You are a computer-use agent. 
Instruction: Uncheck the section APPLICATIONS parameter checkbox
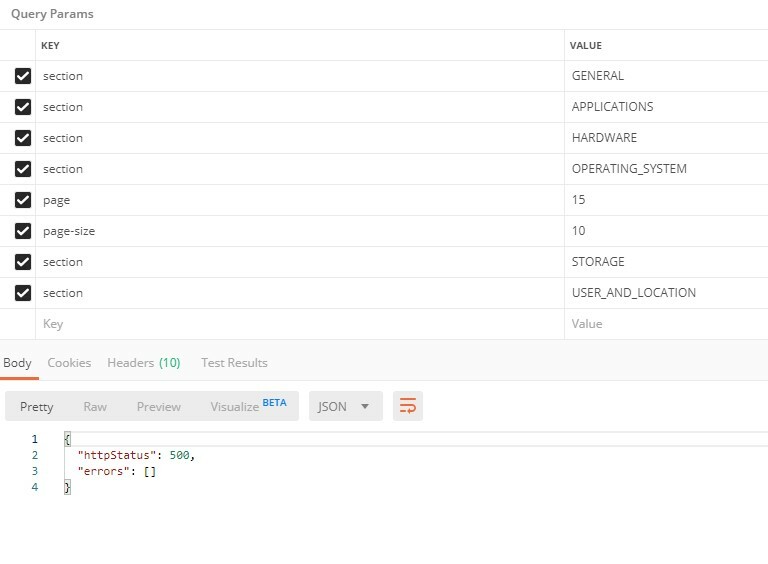(23, 107)
